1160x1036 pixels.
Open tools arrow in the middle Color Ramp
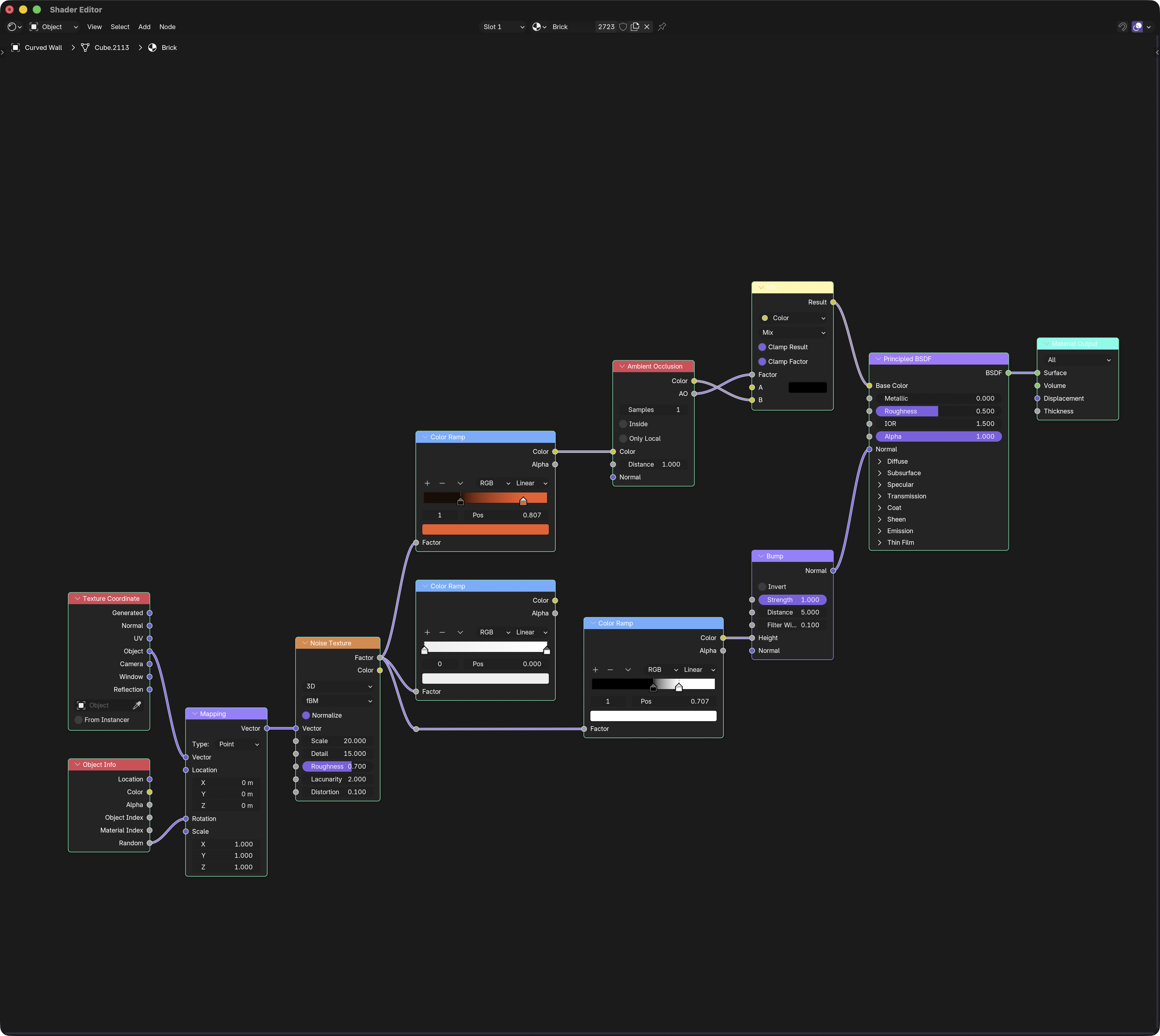tap(460, 632)
